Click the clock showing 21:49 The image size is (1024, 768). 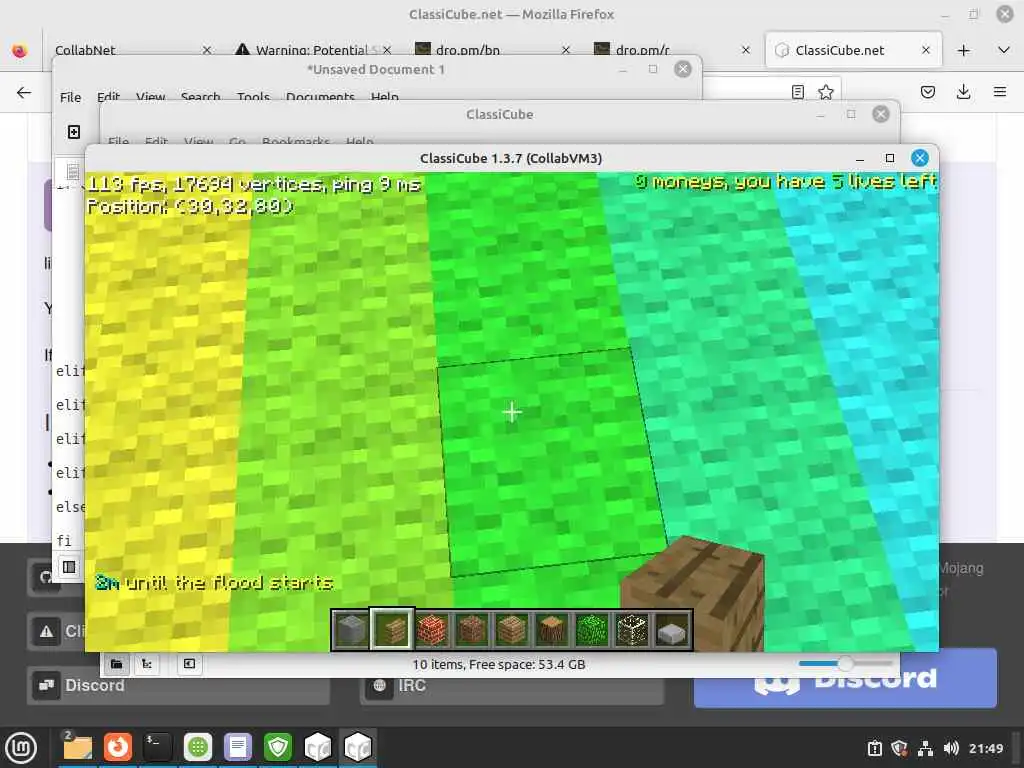click(985, 748)
